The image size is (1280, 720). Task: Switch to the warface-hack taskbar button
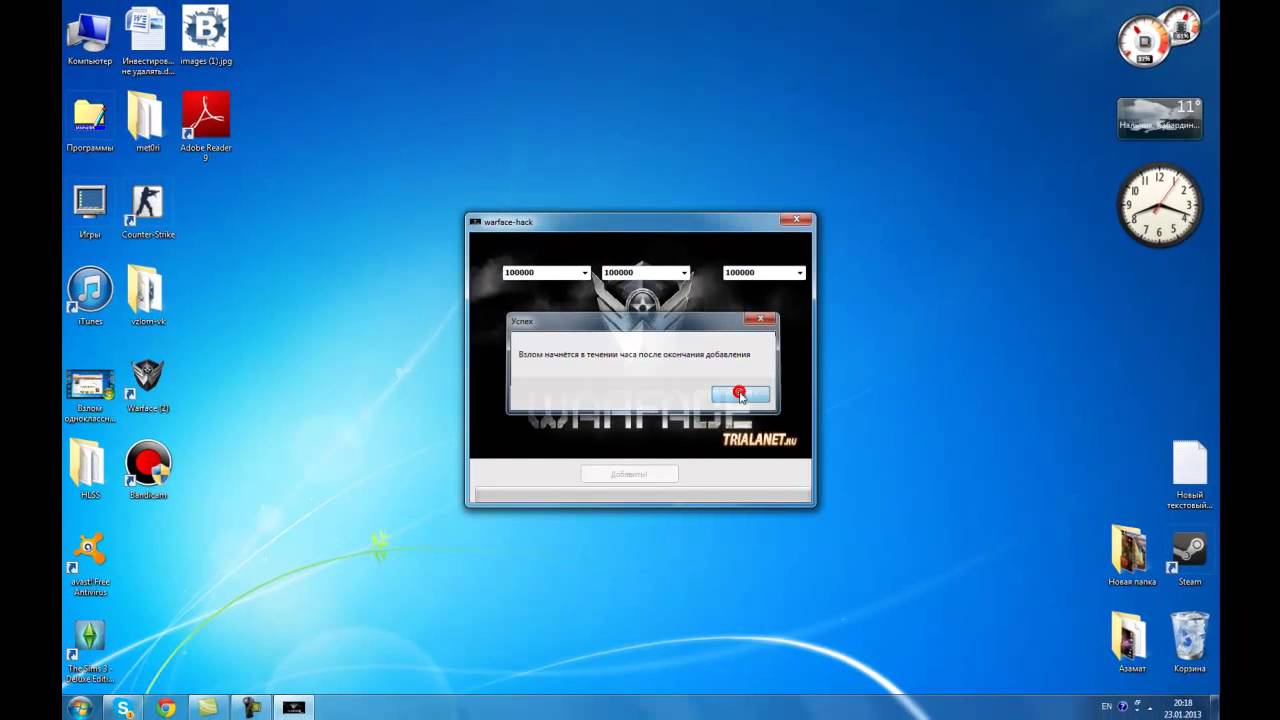293,708
